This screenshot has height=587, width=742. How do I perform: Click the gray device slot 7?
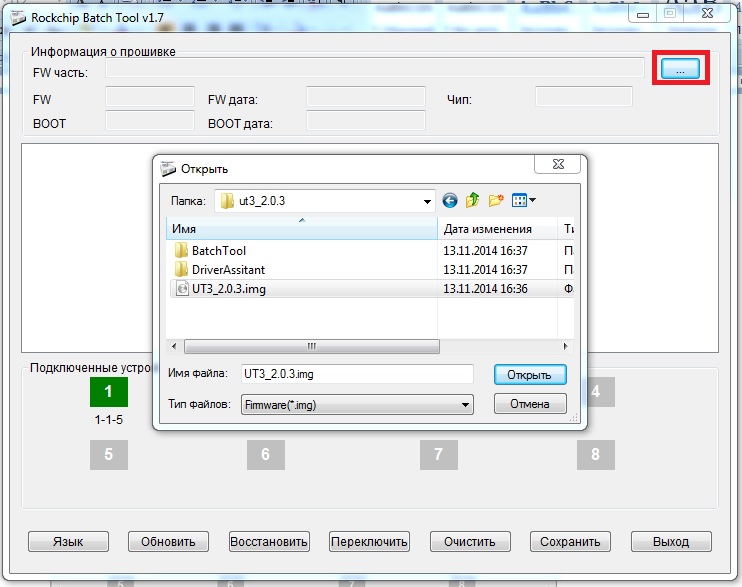pyautogui.click(x=438, y=454)
